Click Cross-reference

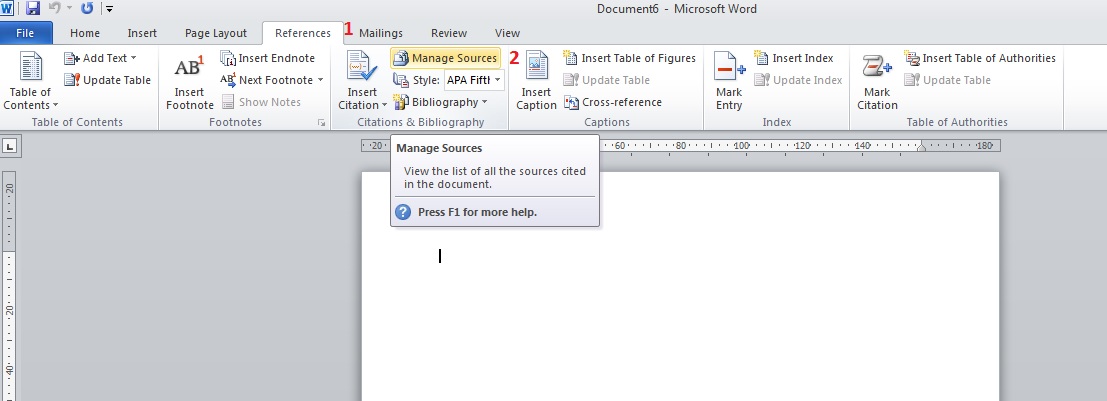coord(612,102)
